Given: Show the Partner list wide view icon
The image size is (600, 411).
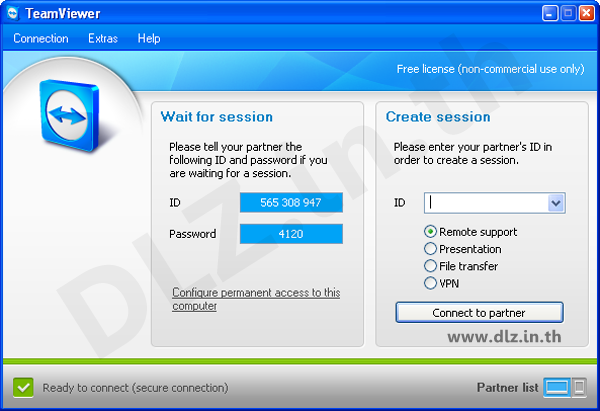Looking at the screenshot, I should coord(557,387).
